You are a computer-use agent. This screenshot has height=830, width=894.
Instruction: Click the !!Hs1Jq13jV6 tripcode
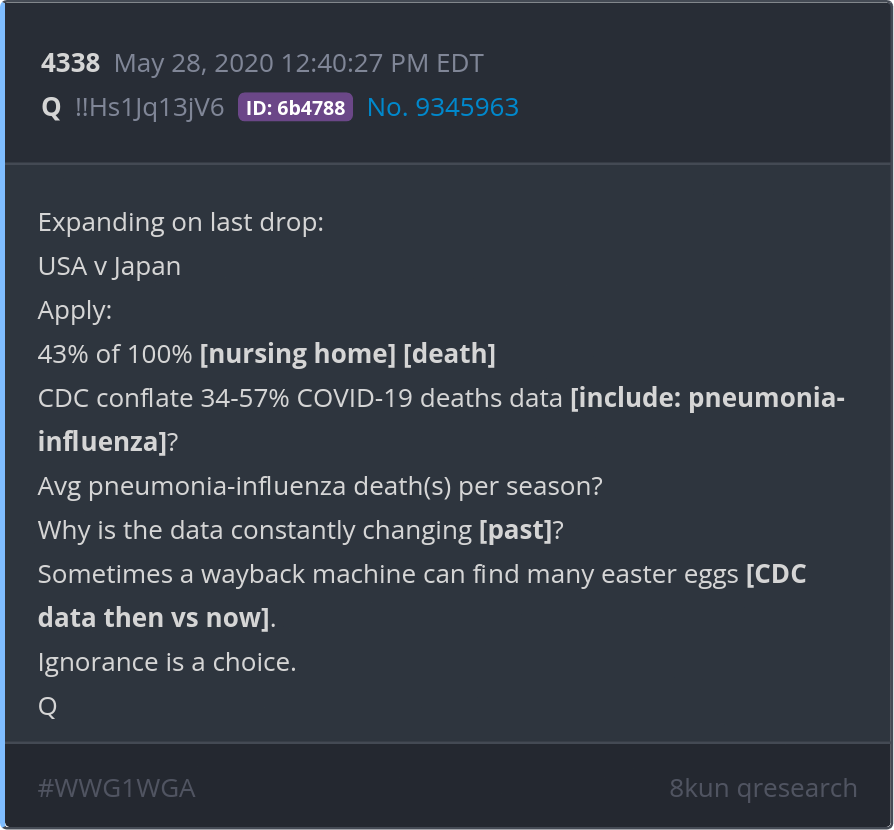pyautogui.click(x=149, y=108)
